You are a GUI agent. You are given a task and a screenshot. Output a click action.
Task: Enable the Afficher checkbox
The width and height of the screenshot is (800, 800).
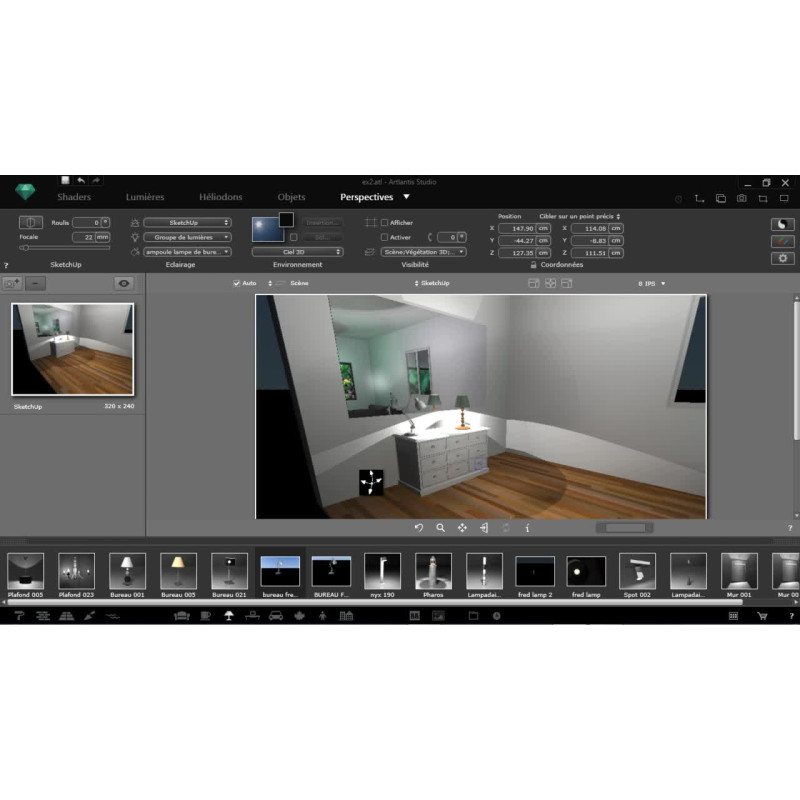coord(385,223)
